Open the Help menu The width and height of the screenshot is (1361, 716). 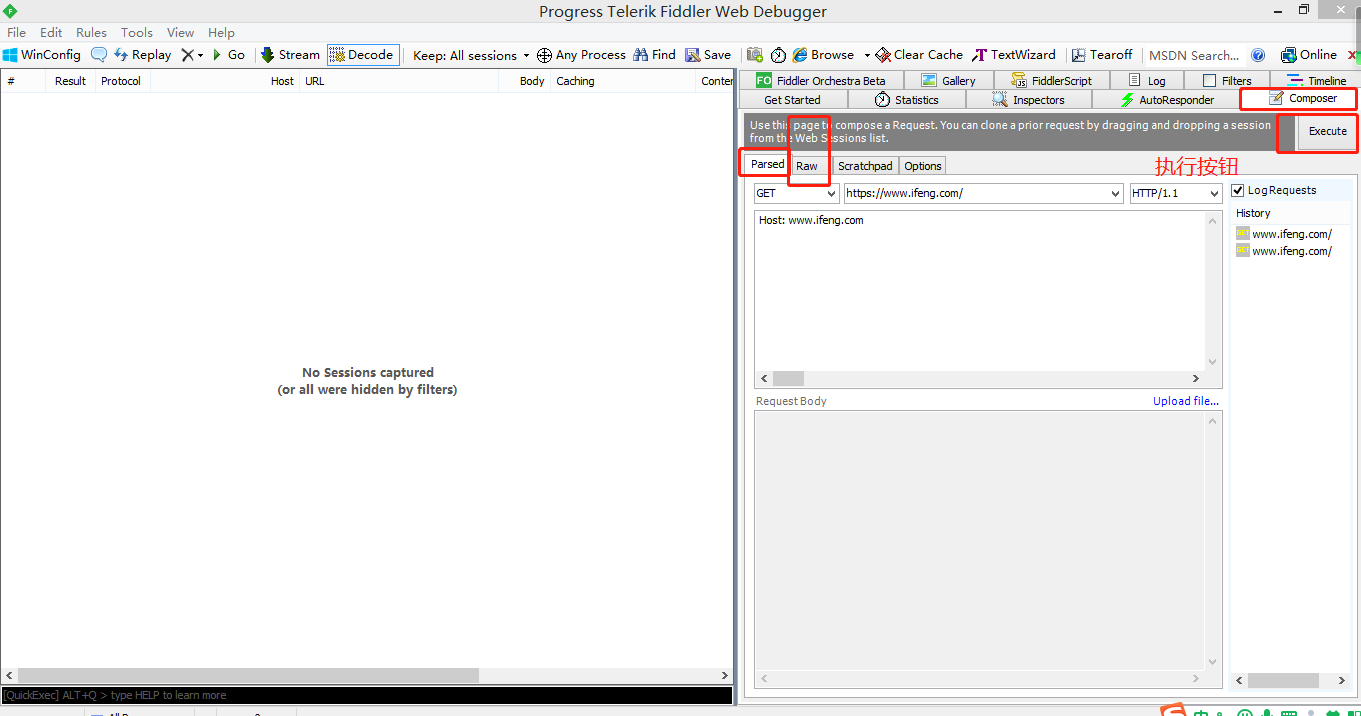pyautogui.click(x=221, y=32)
